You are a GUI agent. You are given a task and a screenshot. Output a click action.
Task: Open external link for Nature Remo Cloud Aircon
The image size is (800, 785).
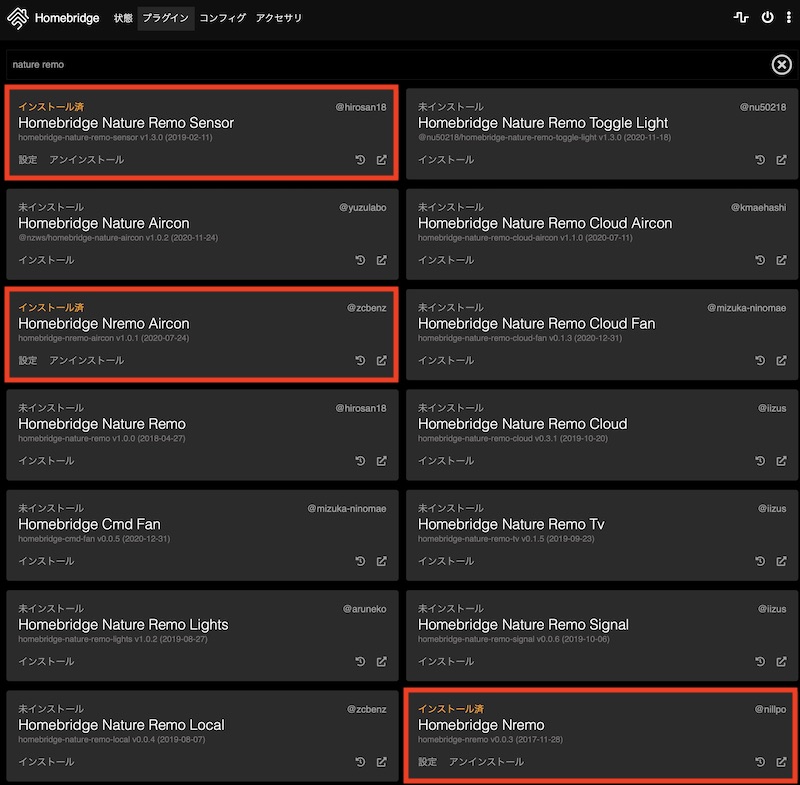tap(782, 260)
